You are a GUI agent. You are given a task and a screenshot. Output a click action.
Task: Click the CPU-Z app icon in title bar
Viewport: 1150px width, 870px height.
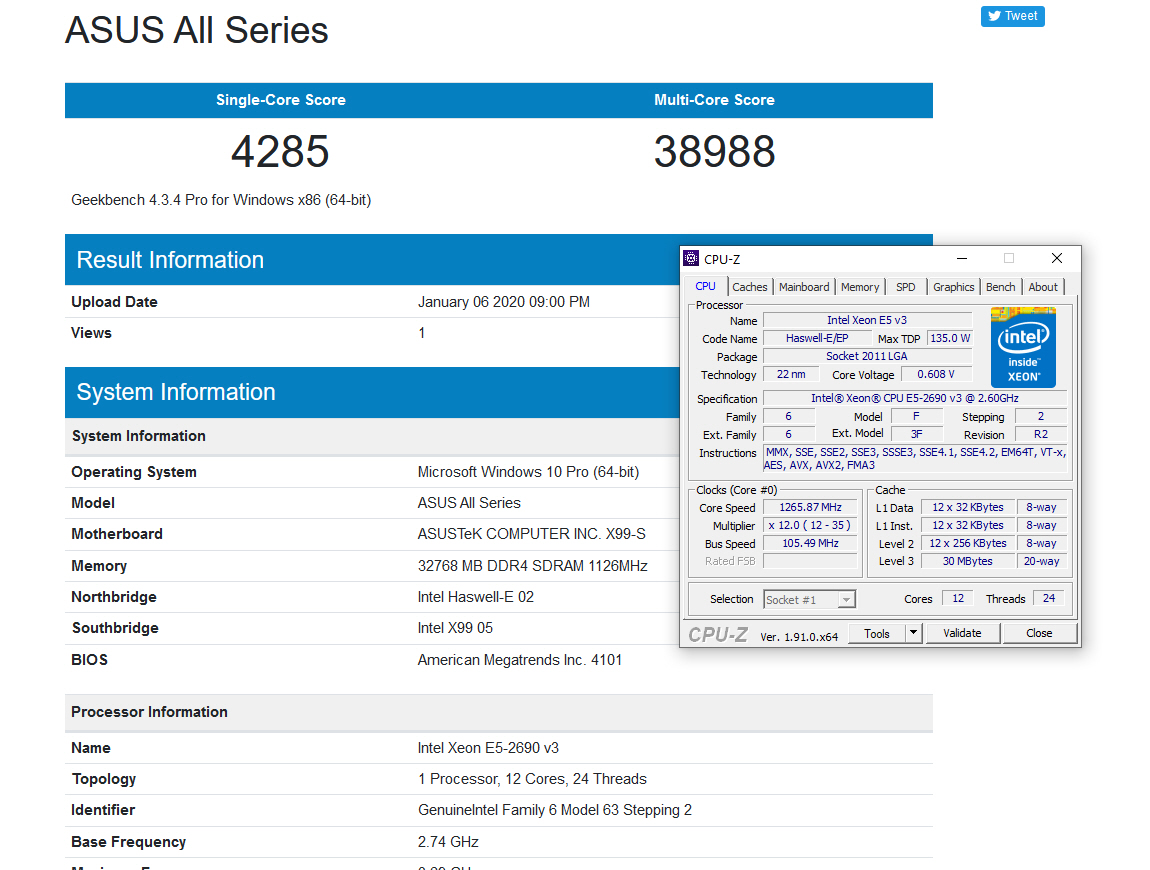(691, 258)
